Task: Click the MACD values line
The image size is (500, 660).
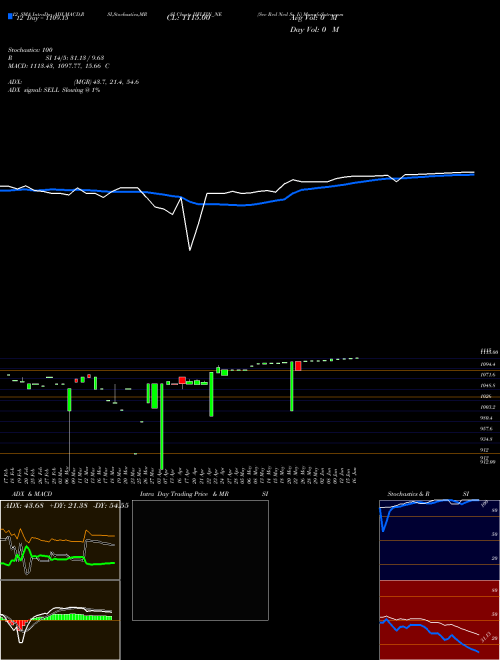Action: (59, 66)
